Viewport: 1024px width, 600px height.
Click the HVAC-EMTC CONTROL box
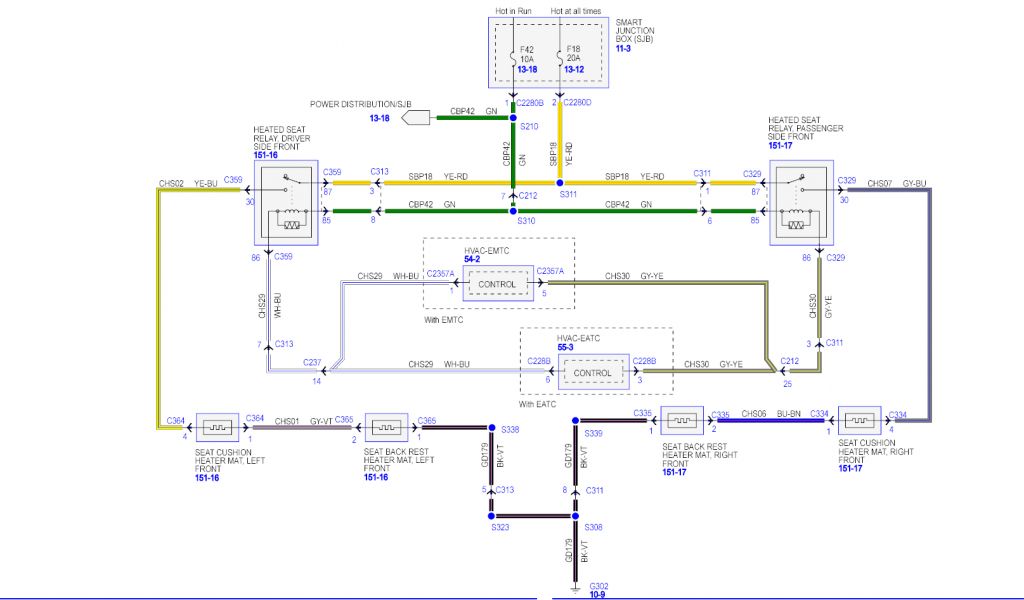point(497,284)
